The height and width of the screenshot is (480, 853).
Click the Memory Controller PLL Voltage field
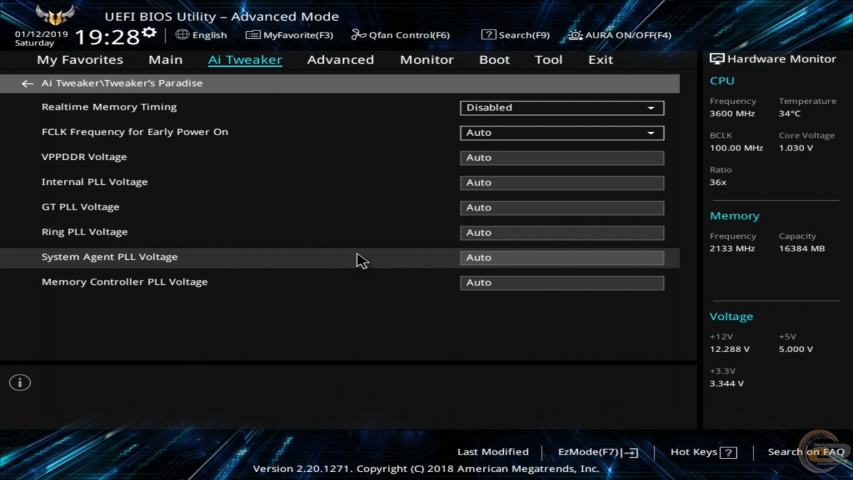(561, 283)
